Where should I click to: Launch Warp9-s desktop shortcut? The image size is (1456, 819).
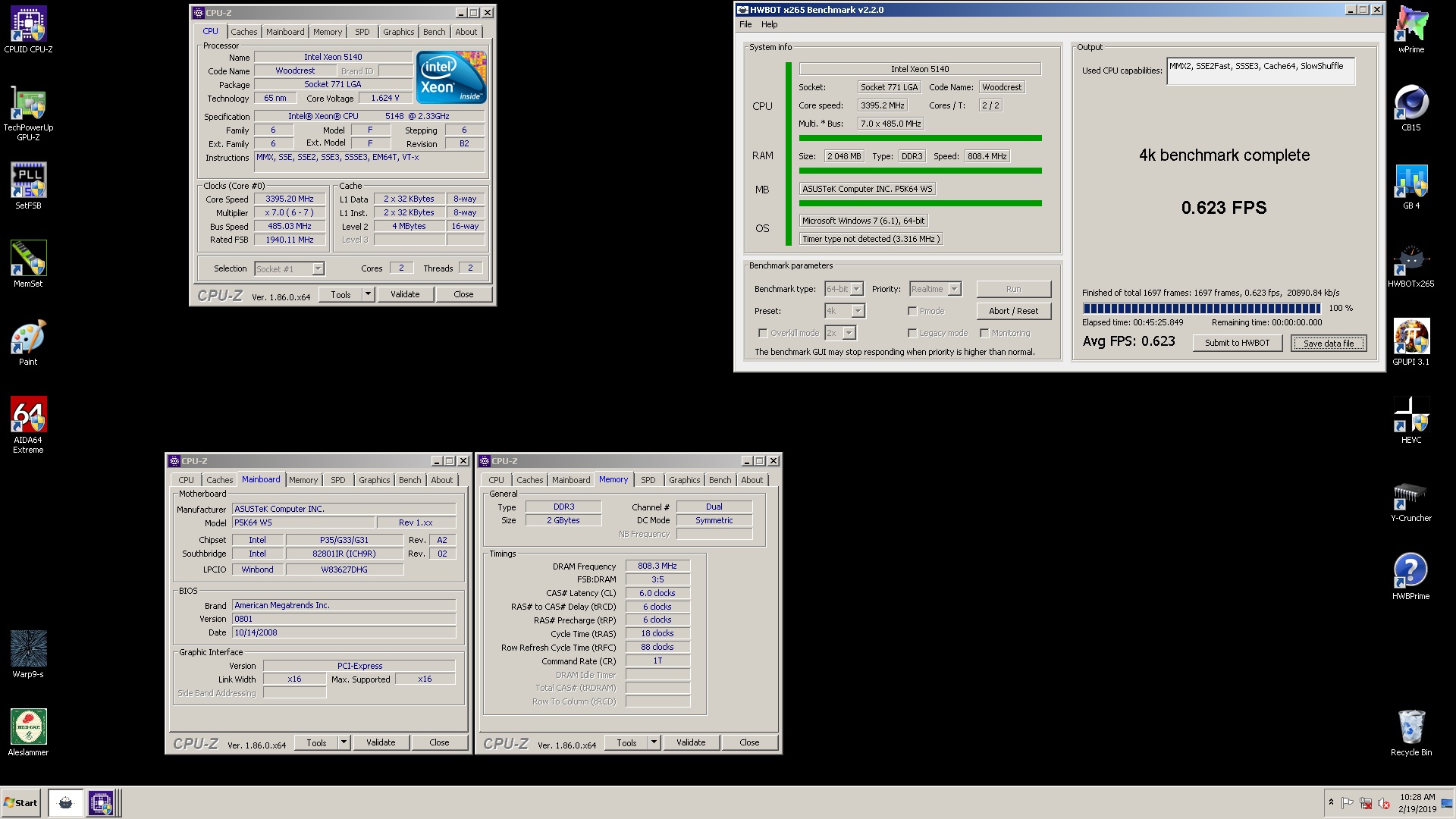[28, 654]
